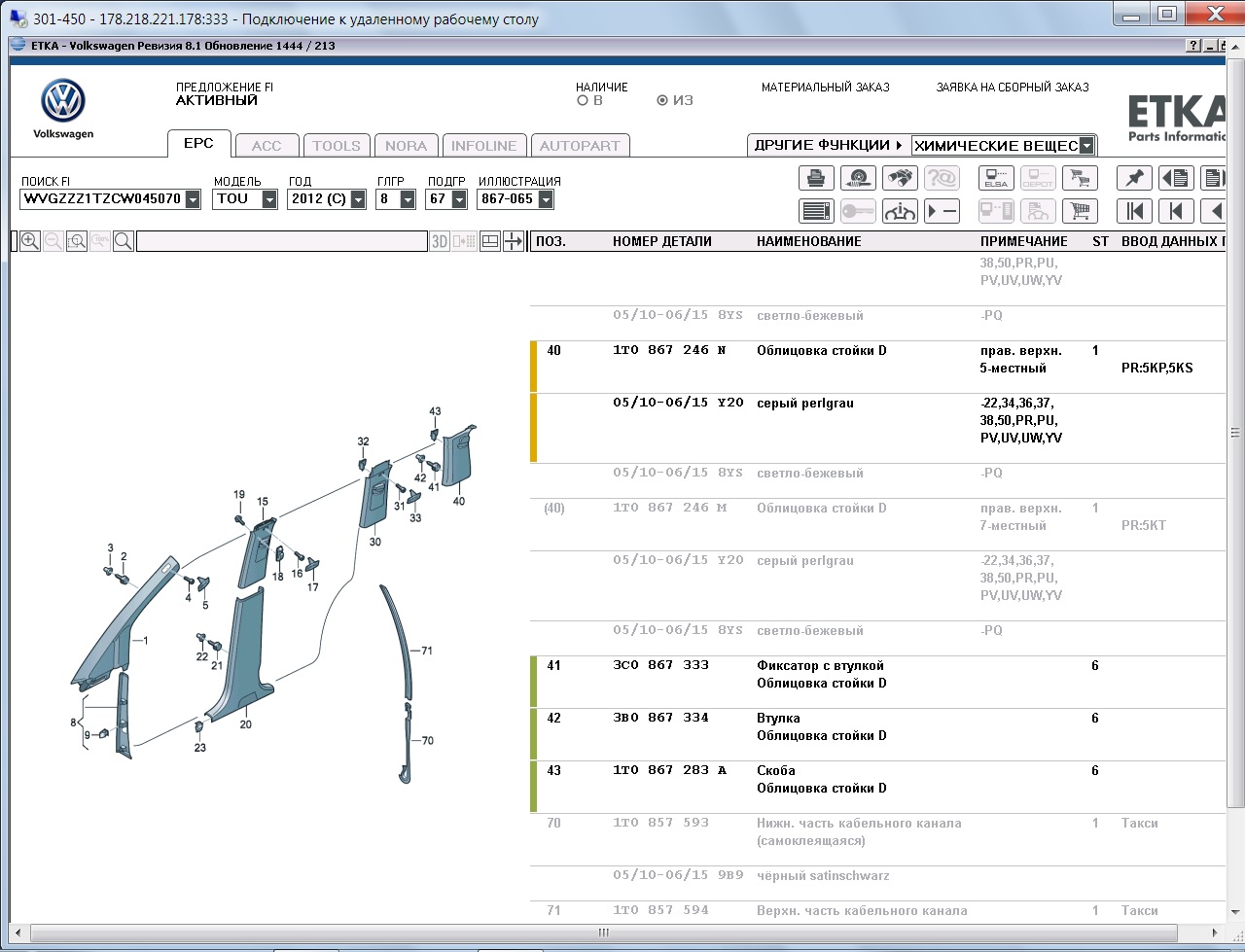This screenshot has height=952, width=1245.
Task: Click the print icon in ETKA toolbar
Action: 817,178
